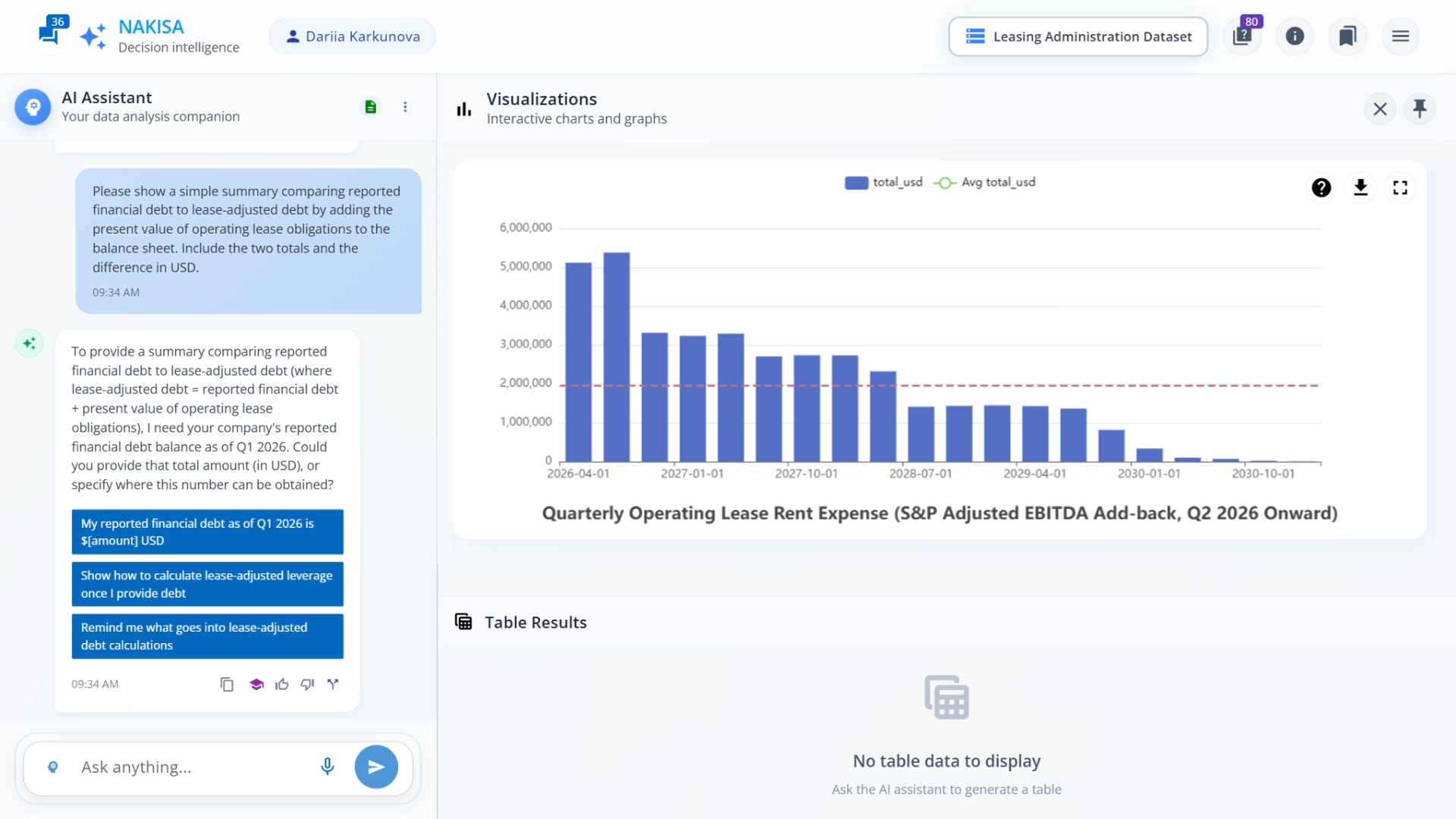The height and width of the screenshot is (819, 1456).
Task: Open chat conversations icon with 36 badge
Action: 49,35
